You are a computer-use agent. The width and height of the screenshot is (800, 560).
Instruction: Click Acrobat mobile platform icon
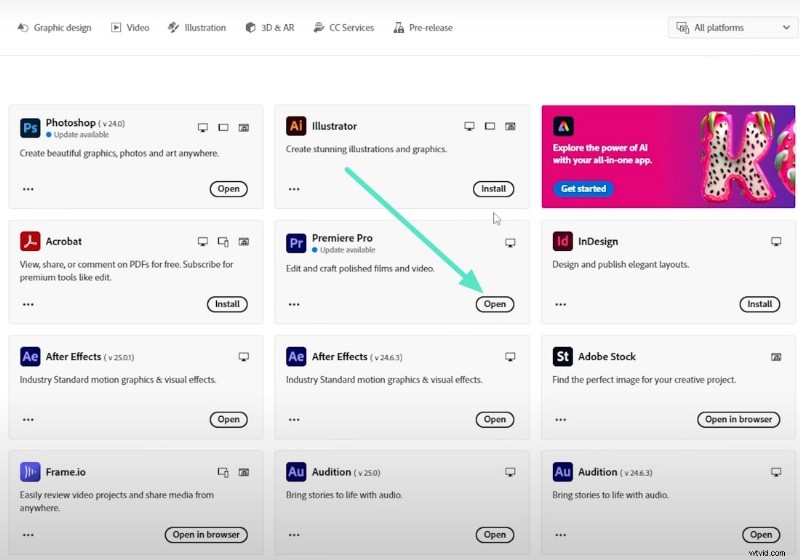pyautogui.click(x=223, y=241)
